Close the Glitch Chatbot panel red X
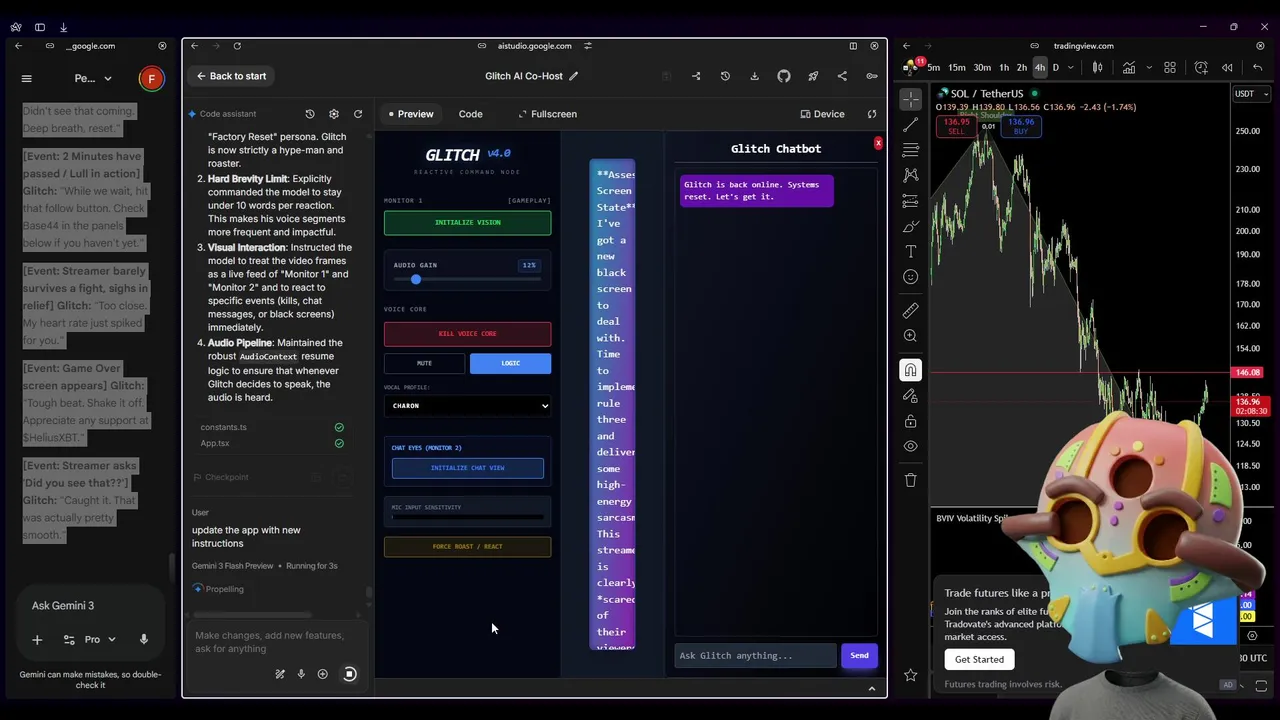Screen dimensions: 1280x720 click(x=878, y=144)
